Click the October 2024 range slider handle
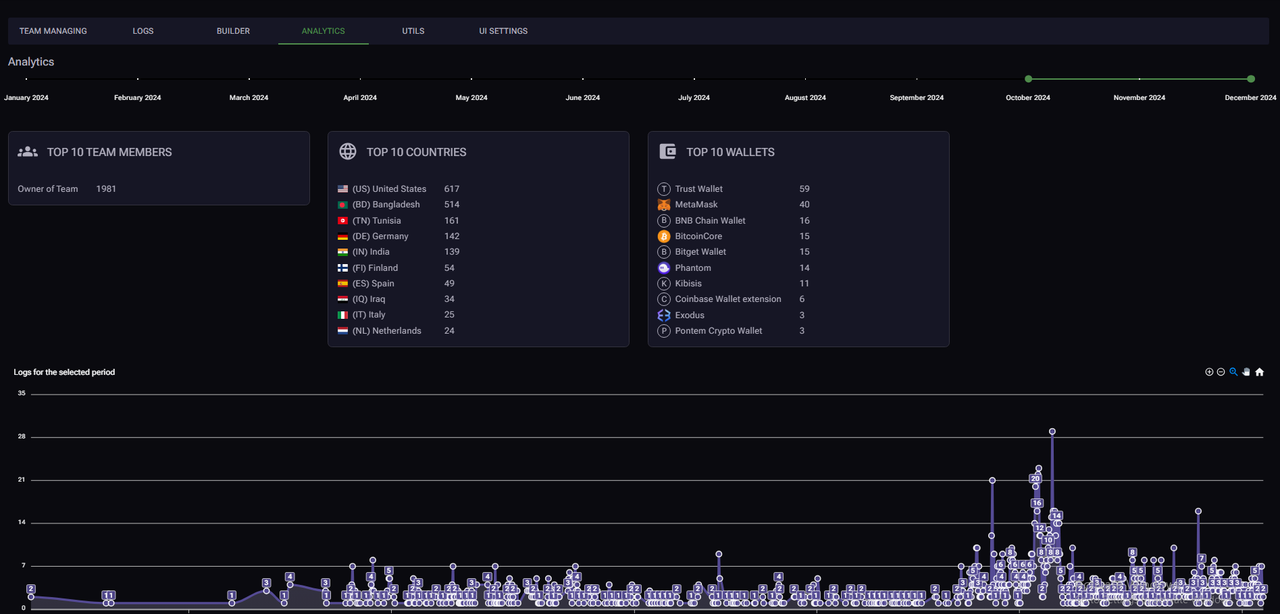 (x=1028, y=78)
